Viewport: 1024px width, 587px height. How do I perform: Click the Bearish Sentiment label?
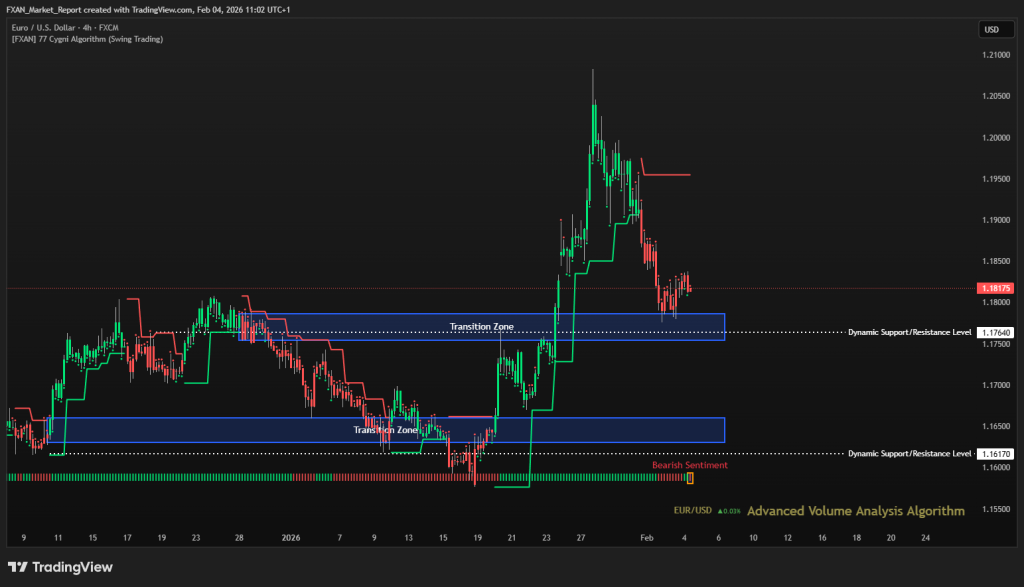689,465
